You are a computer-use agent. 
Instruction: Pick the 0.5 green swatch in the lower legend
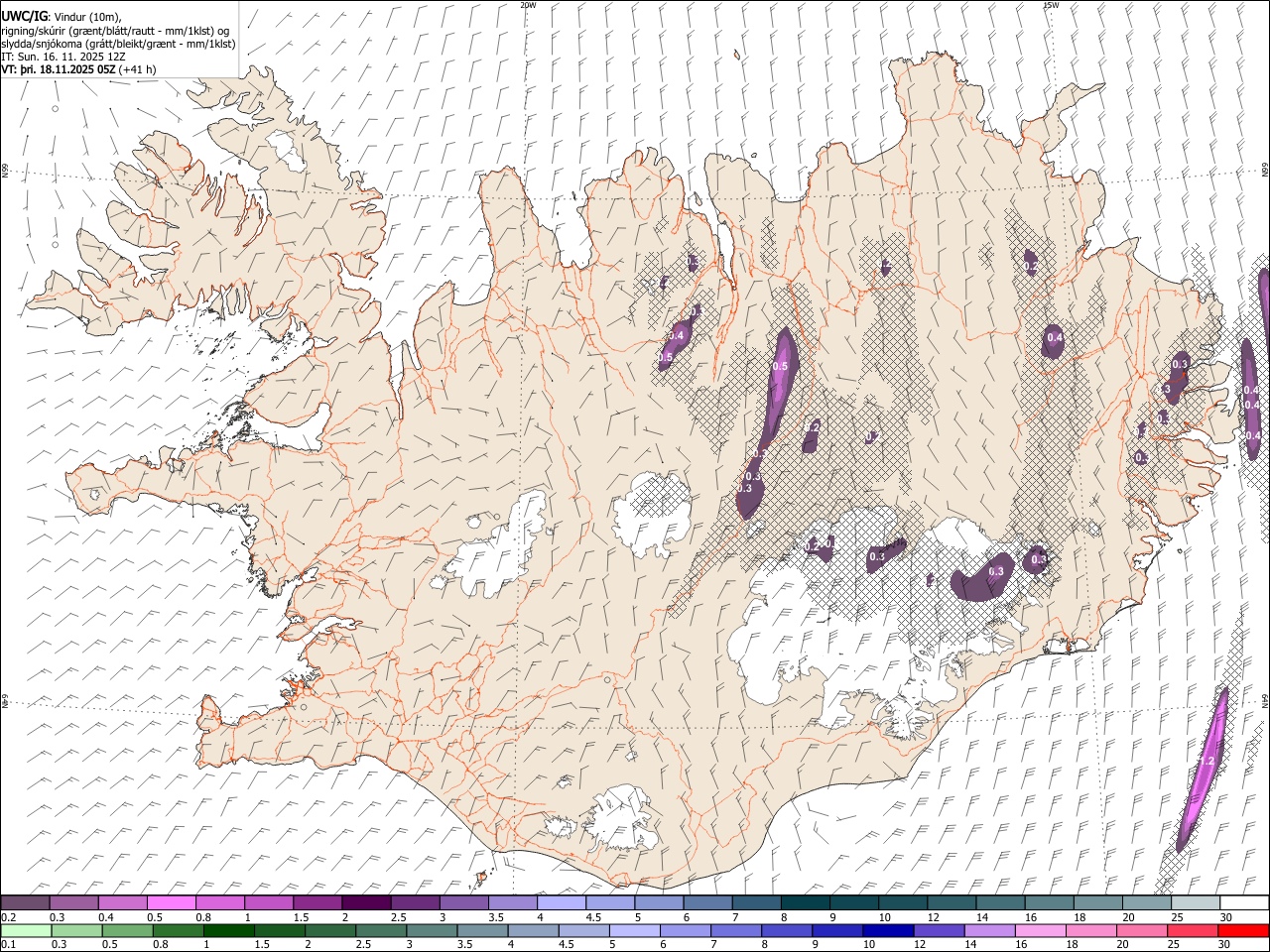(127, 930)
